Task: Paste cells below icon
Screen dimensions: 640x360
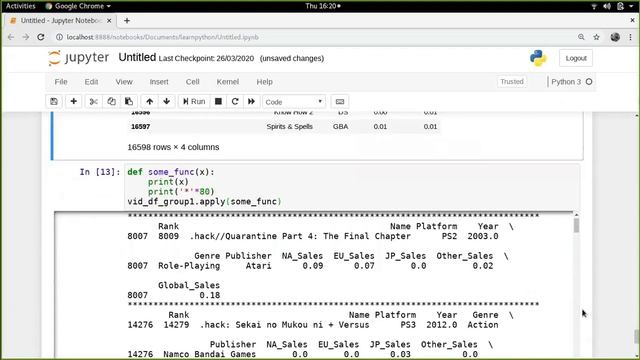Action: [129, 102]
